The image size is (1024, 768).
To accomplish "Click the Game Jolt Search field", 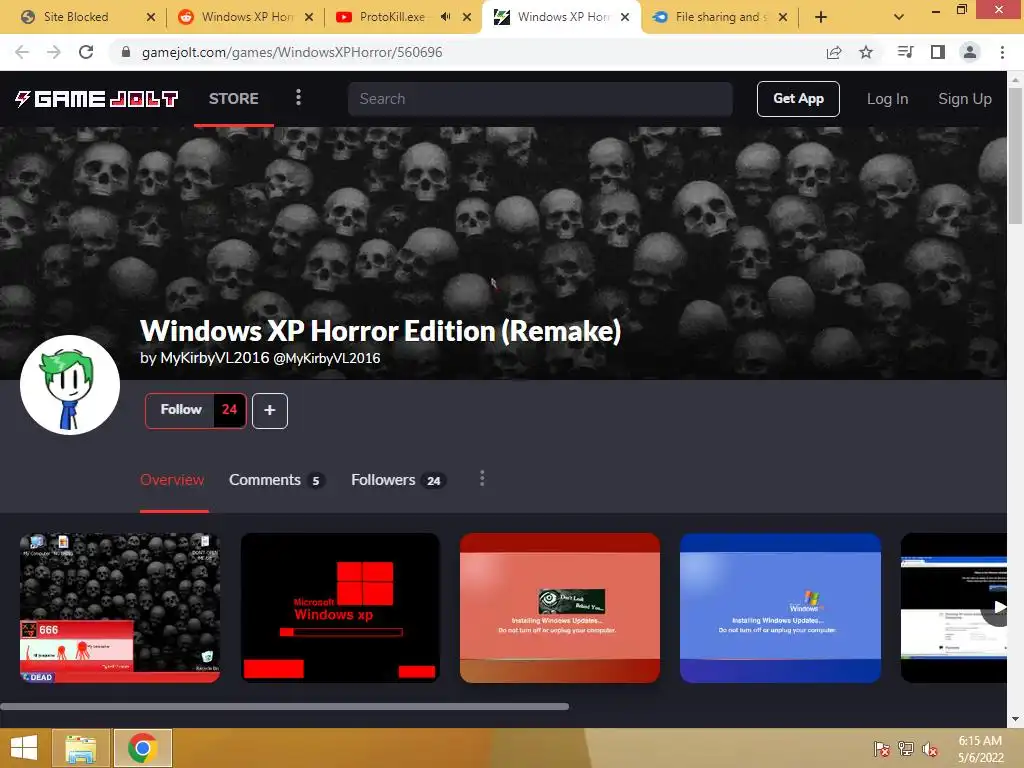I will pos(540,99).
